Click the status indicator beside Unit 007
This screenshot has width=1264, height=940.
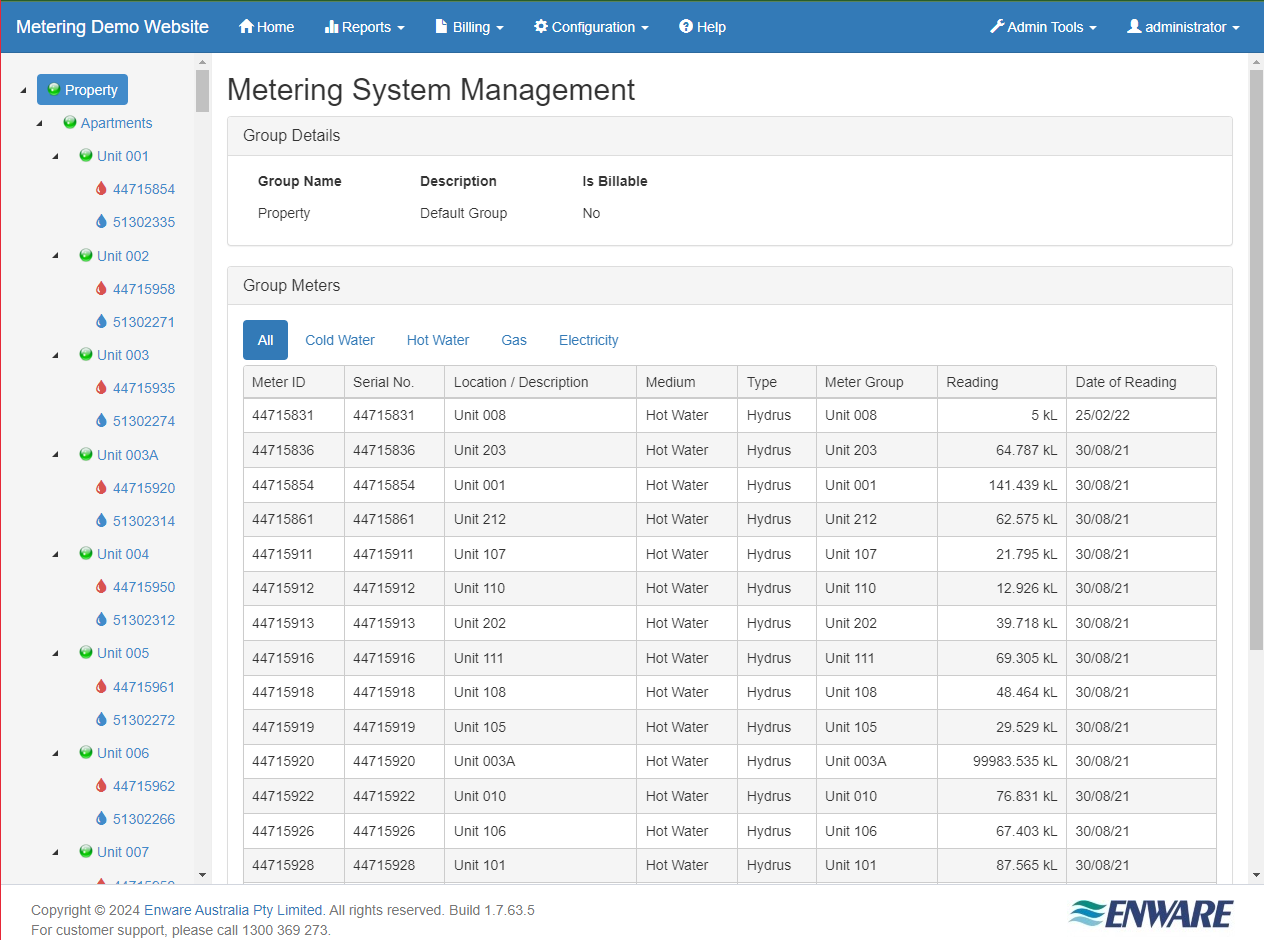(85, 851)
